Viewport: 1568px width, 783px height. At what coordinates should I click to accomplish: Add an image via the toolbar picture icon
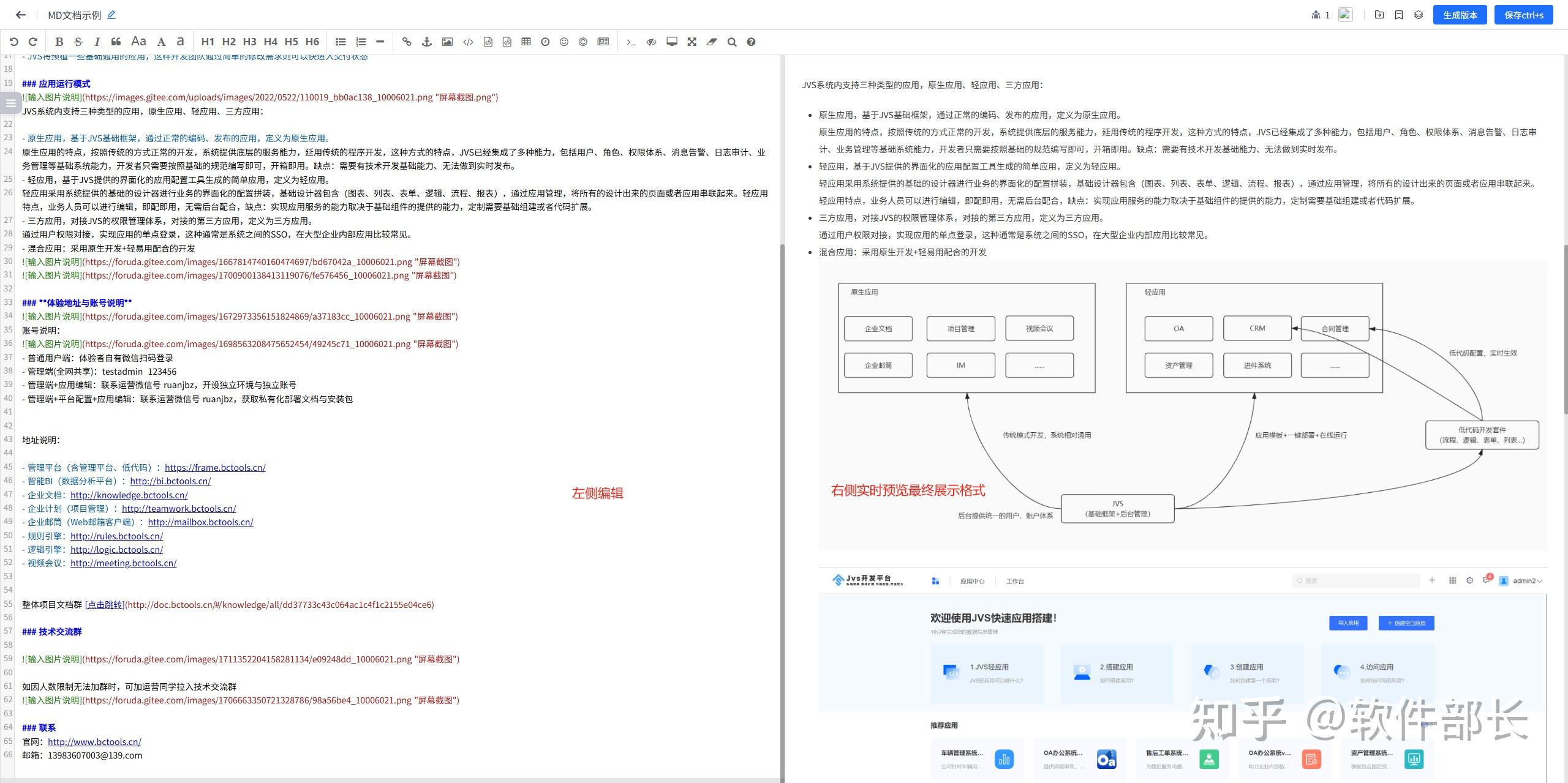[447, 42]
